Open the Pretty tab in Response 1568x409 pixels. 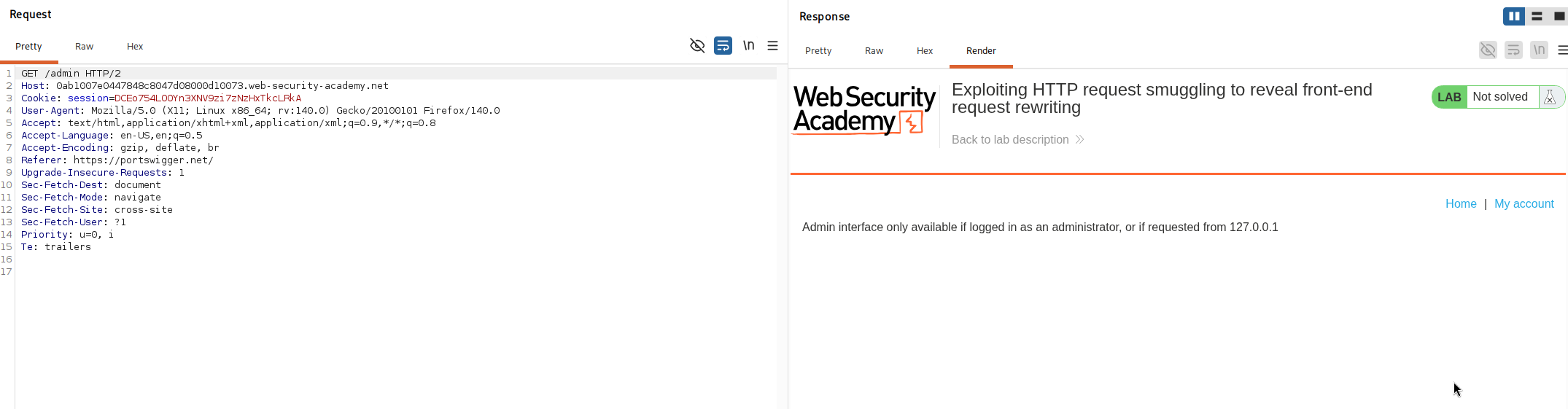818,50
